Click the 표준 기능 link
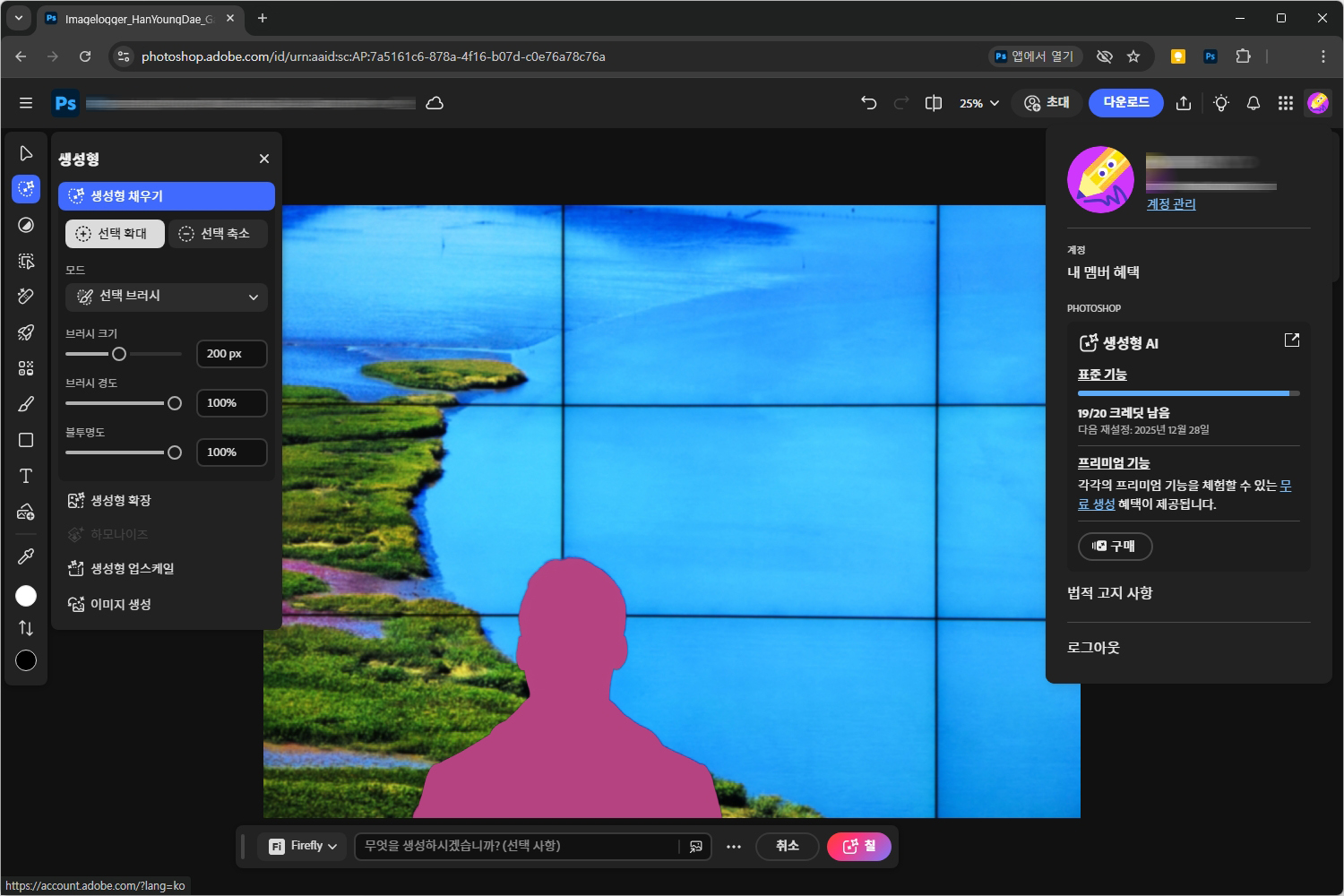The width and height of the screenshot is (1344, 896). (1102, 375)
